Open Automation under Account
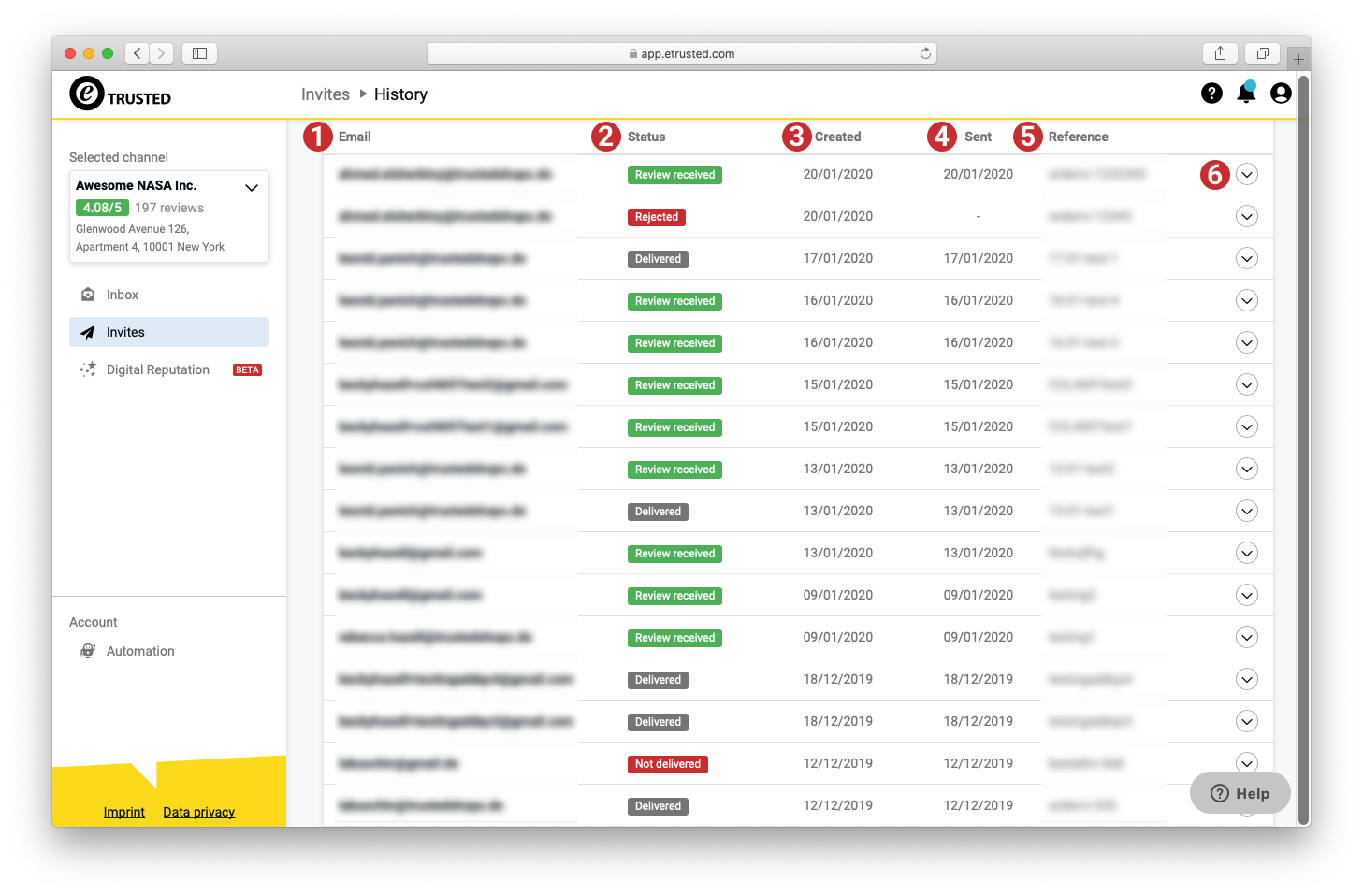This screenshot has height=896, width=1363. (169, 651)
